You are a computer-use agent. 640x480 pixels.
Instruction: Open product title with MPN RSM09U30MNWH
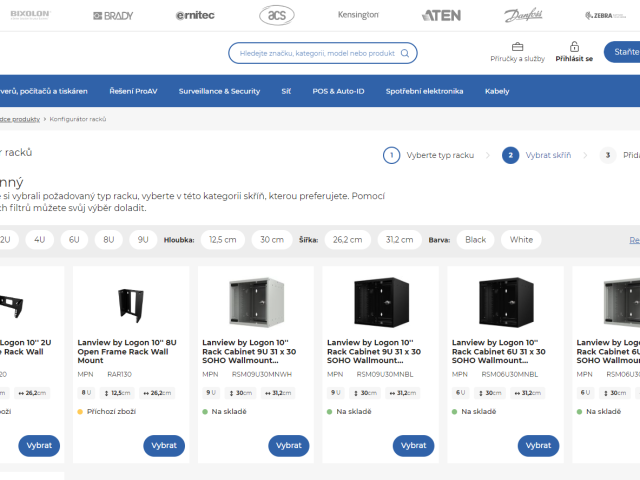pyautogui.click(x=249, y=351)
